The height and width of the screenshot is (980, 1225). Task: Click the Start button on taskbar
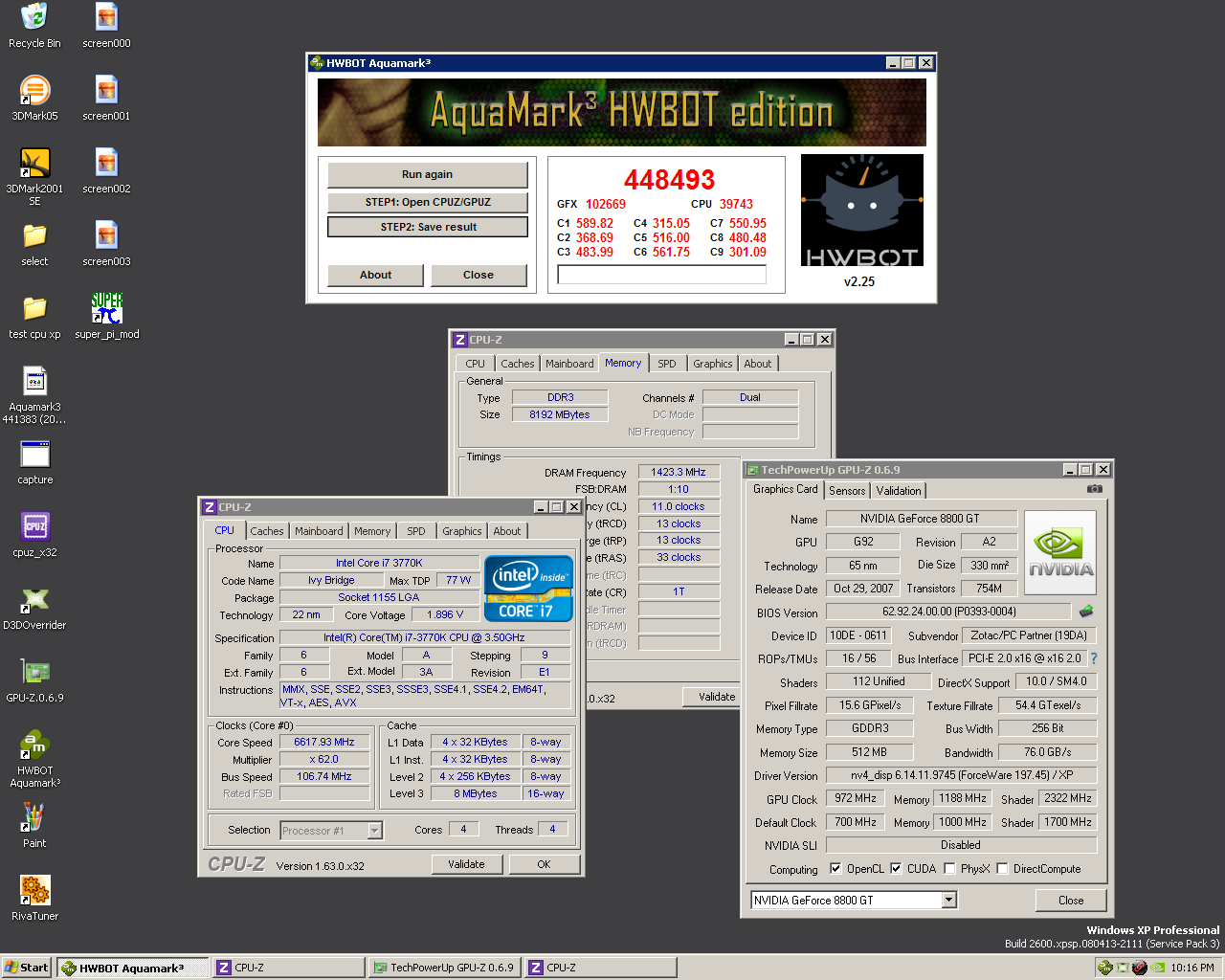pyautogui.click(x=27, y=968)
